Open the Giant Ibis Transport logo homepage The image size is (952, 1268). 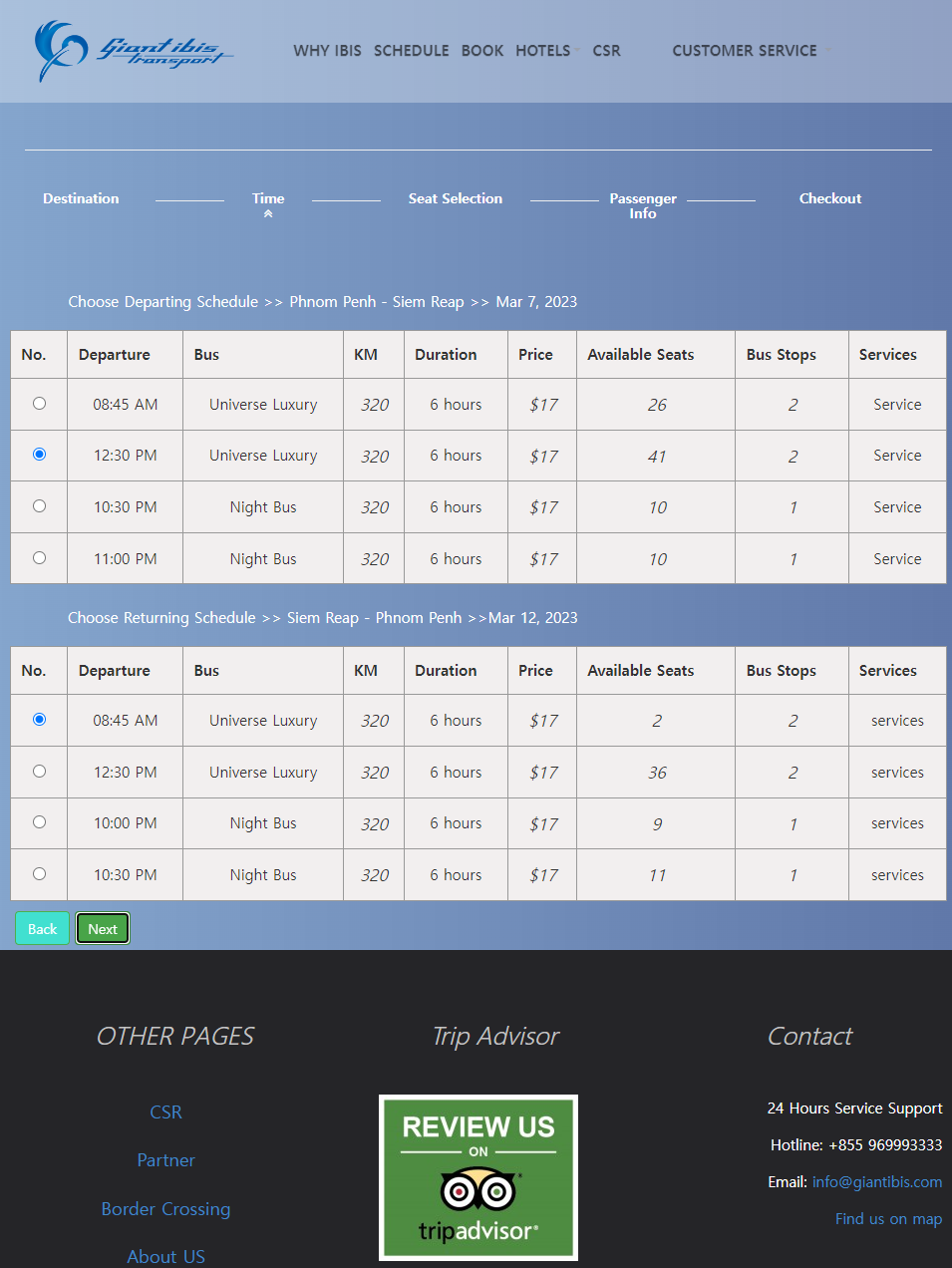pyautogui.click(x=134, y=51)
